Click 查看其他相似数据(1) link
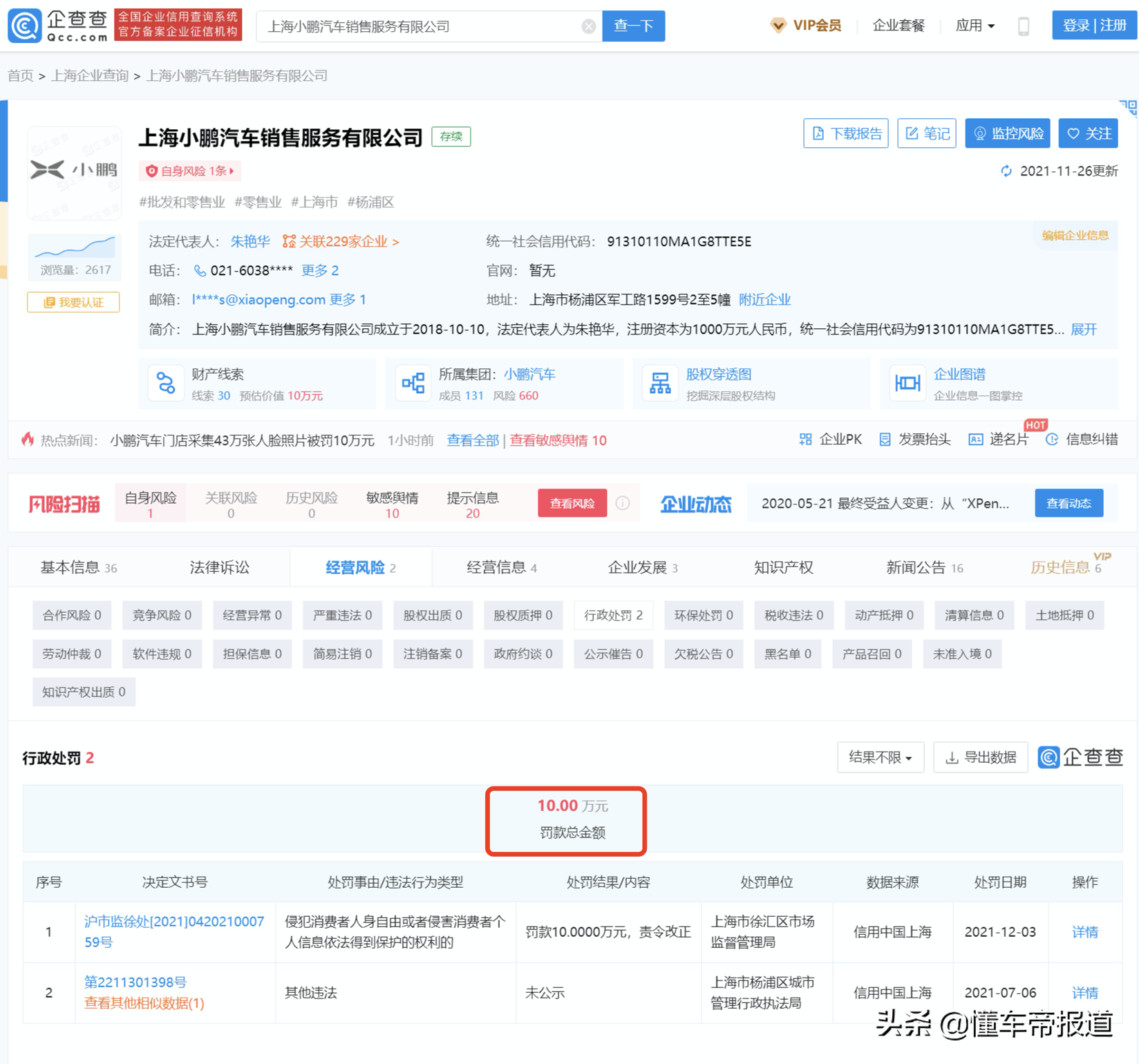This screenshot has width=1139, height=1064. (x=144, y=1003)
